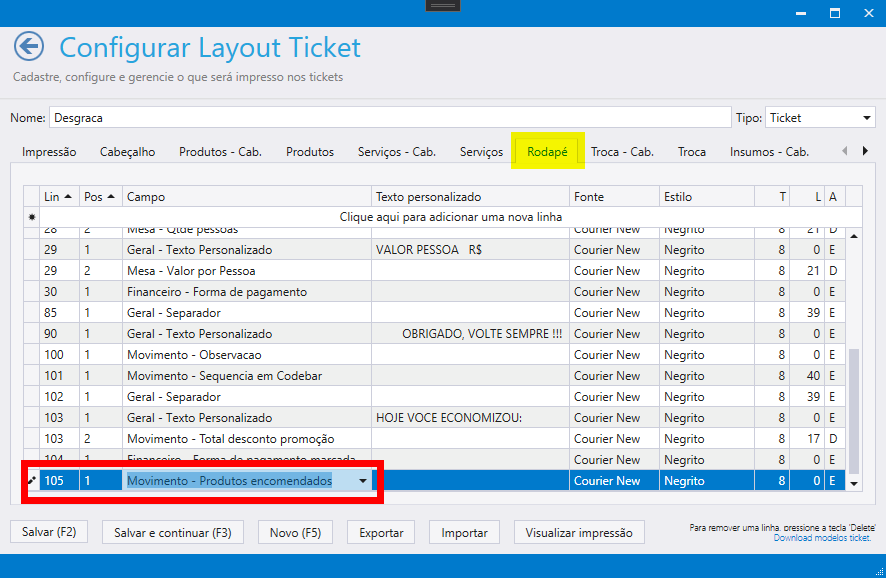The height and width of the screenshot is (578, 886).
Task: Click the Lin value 90 cell
Action: (59, 333)
